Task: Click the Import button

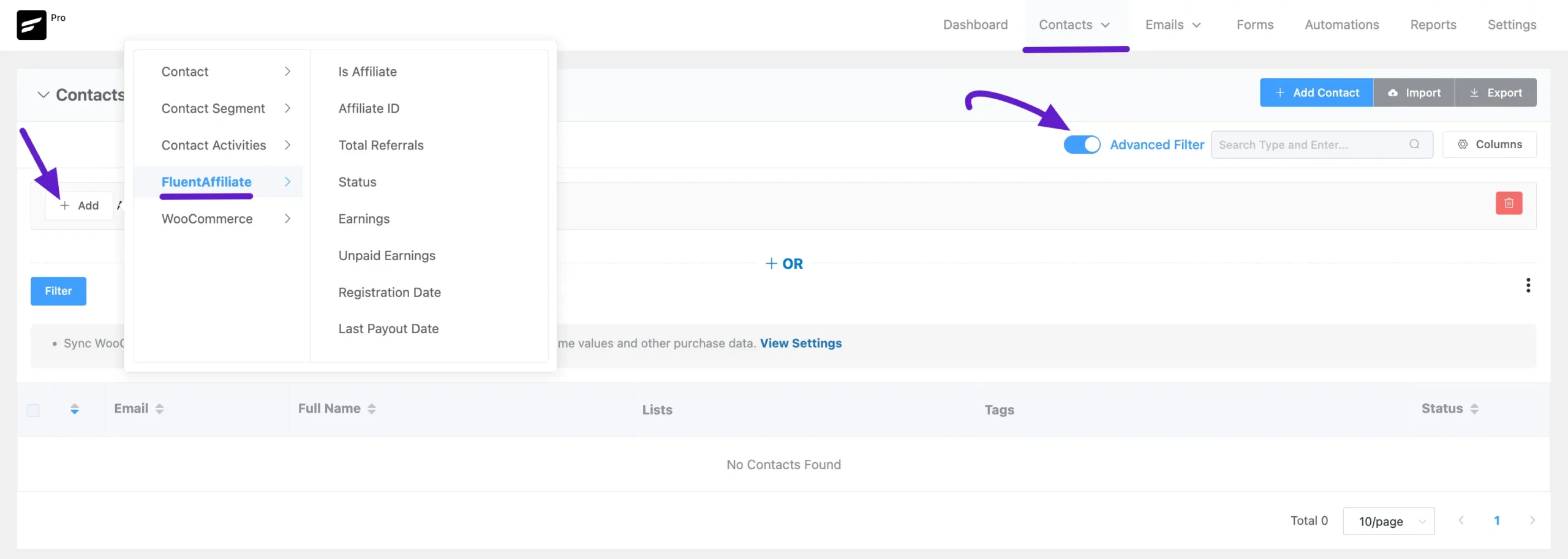Action: point(1414,92)
